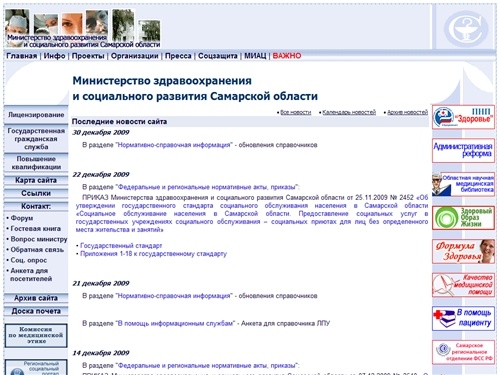
Task: Open the Формула Здоровья banner
Action: pos(463,251)
